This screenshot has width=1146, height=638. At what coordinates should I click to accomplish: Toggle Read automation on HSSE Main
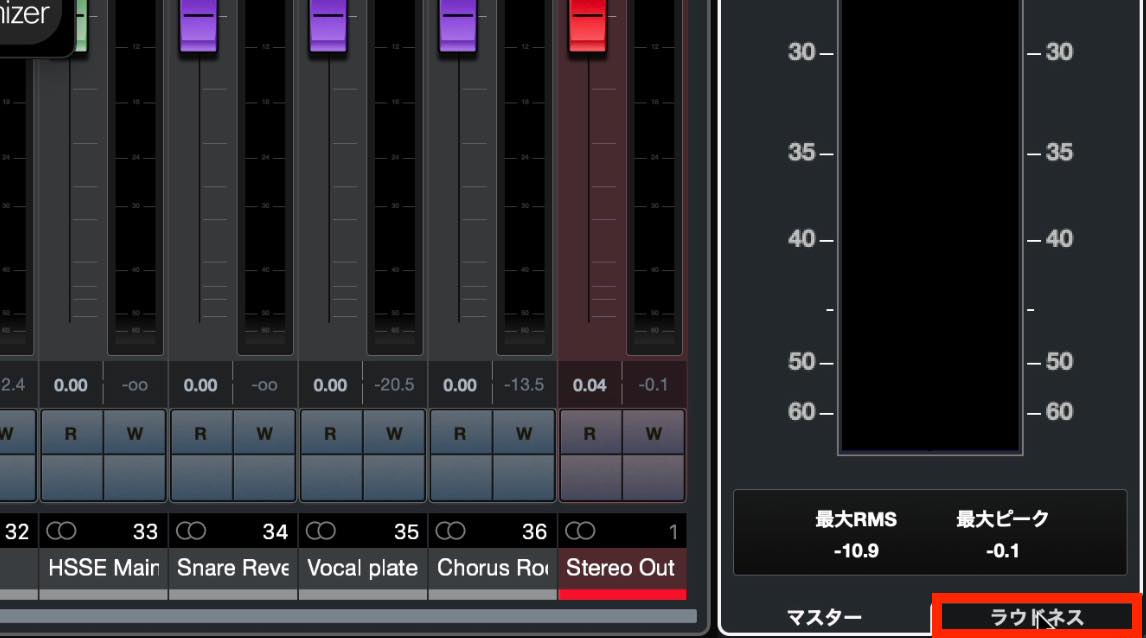click(71, 433)
